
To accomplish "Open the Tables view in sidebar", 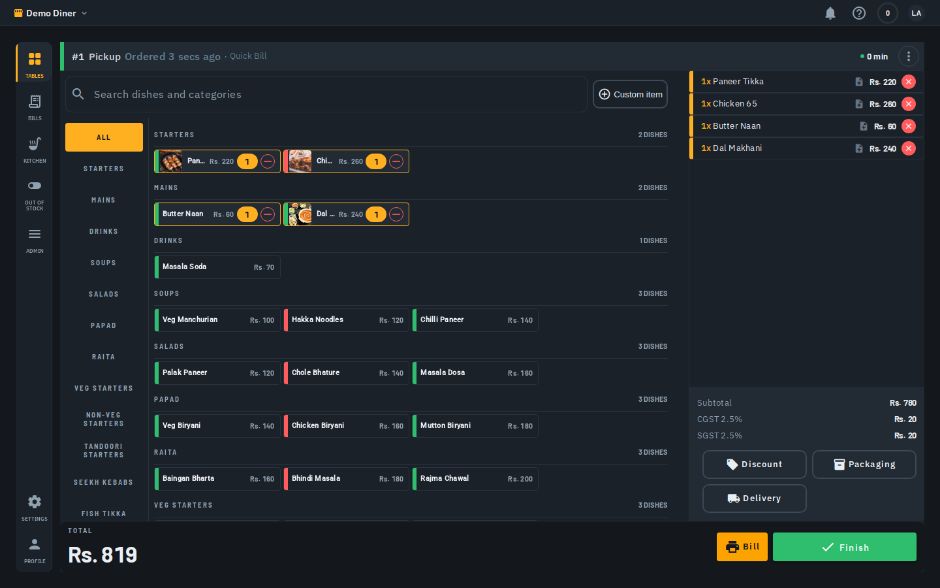I will tap(34, 64).
